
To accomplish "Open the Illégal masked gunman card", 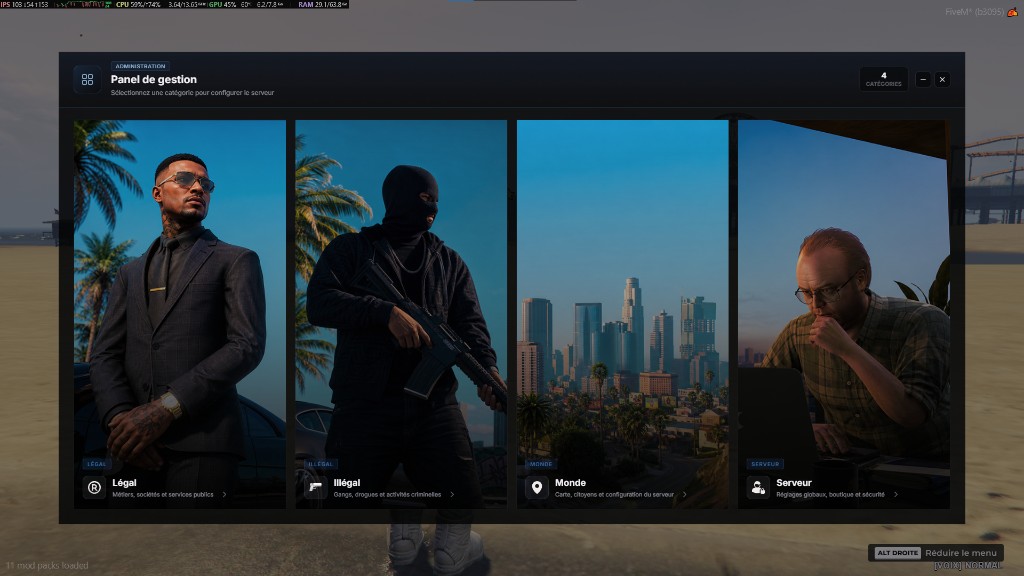I will point(401,313).
